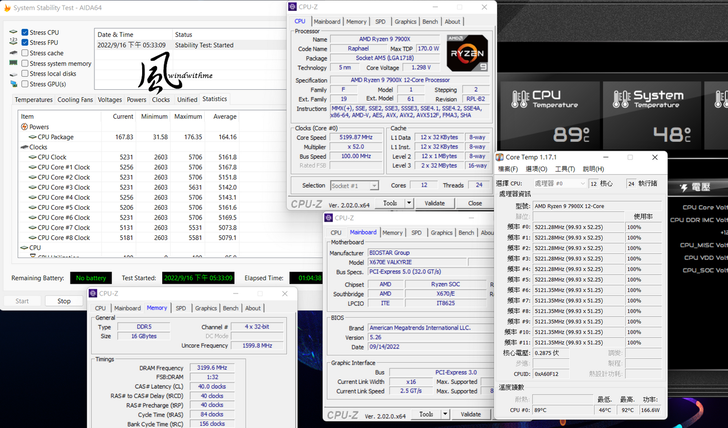The width and height of the screenshot is (728, 428).
Task: Toggle the Stress CPU checkbox
Action: coord(25,32)
